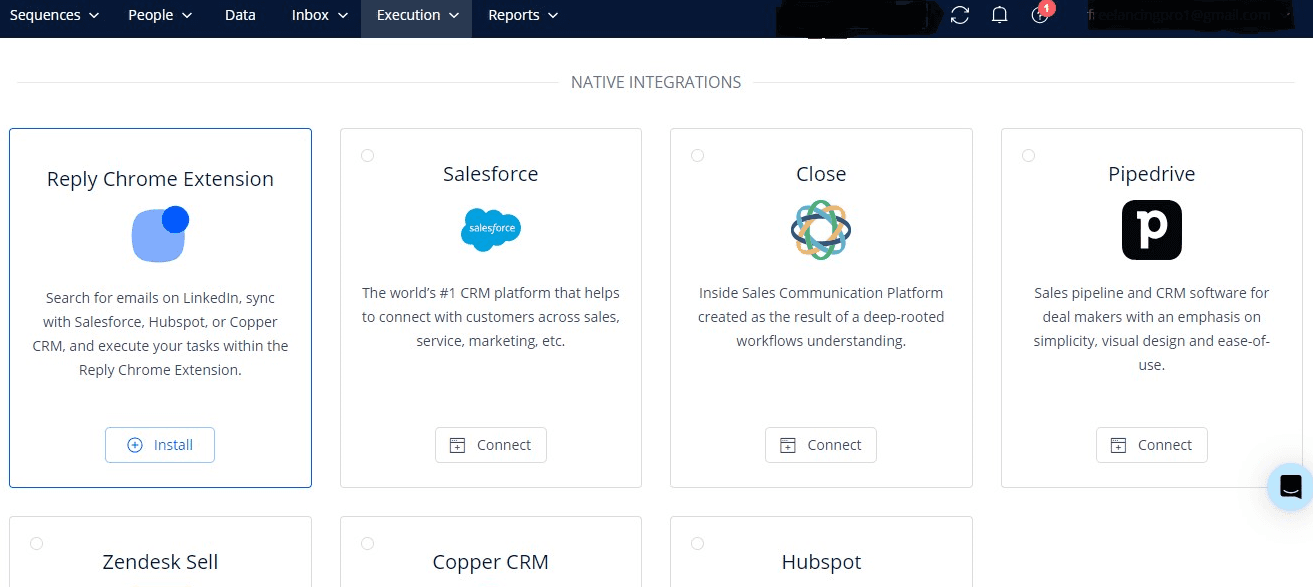Open the sync/refresh icon in top bar
The height and width of the screenshot is (587, 1313).
click(x=960, y=15)
